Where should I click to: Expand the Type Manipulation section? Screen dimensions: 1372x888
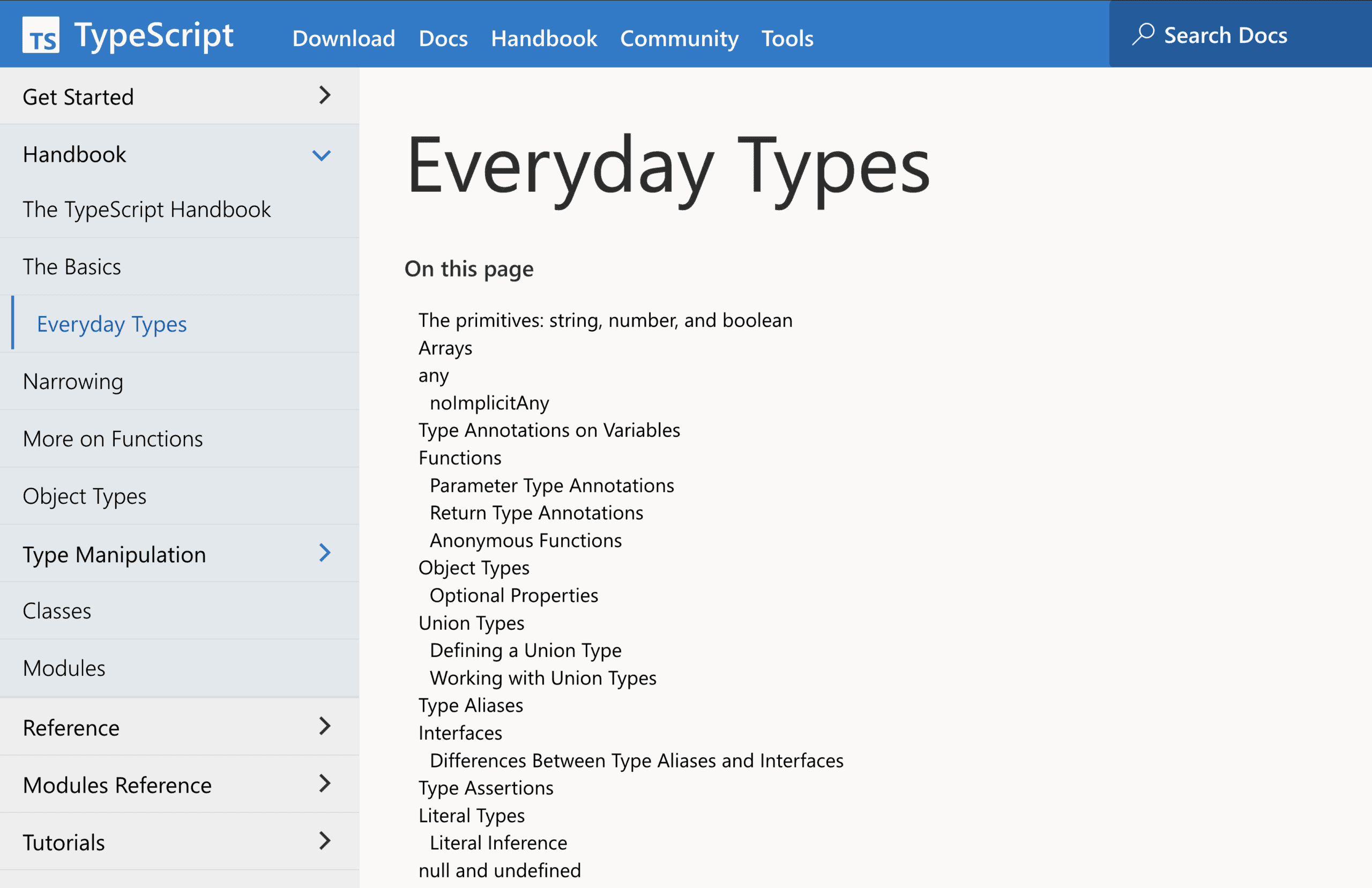pos(325,554)
